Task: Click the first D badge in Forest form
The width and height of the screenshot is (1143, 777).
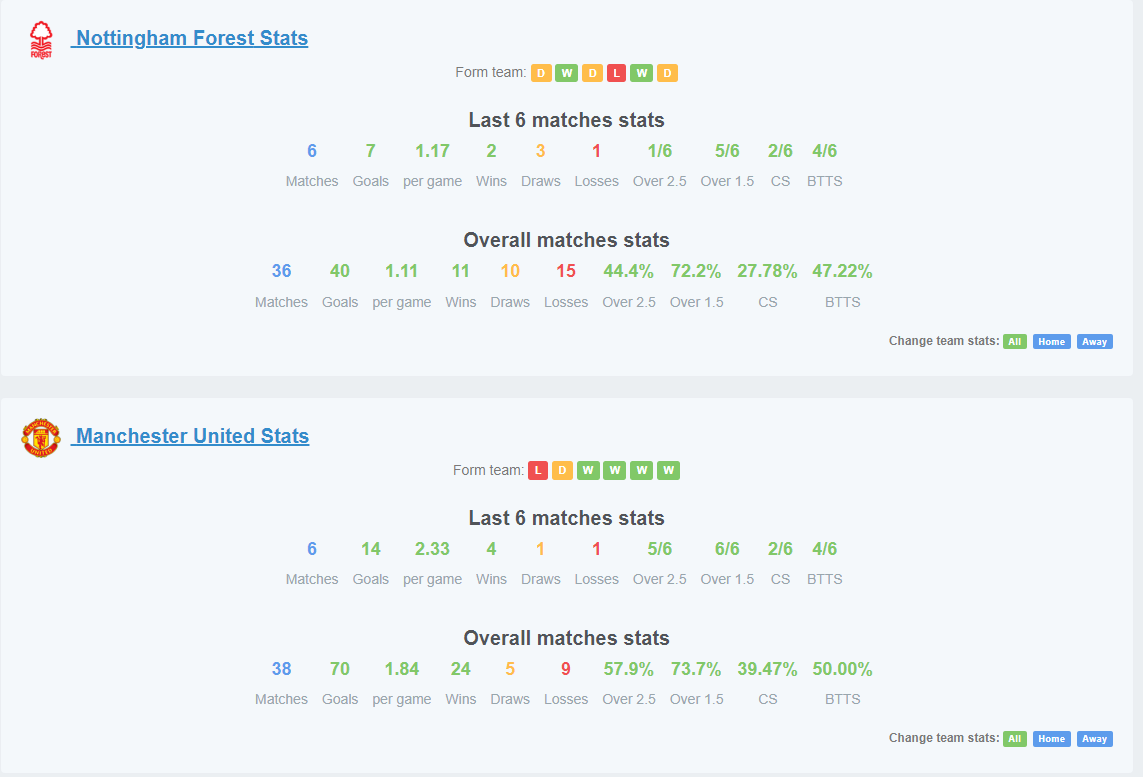Action: (541, 73)
